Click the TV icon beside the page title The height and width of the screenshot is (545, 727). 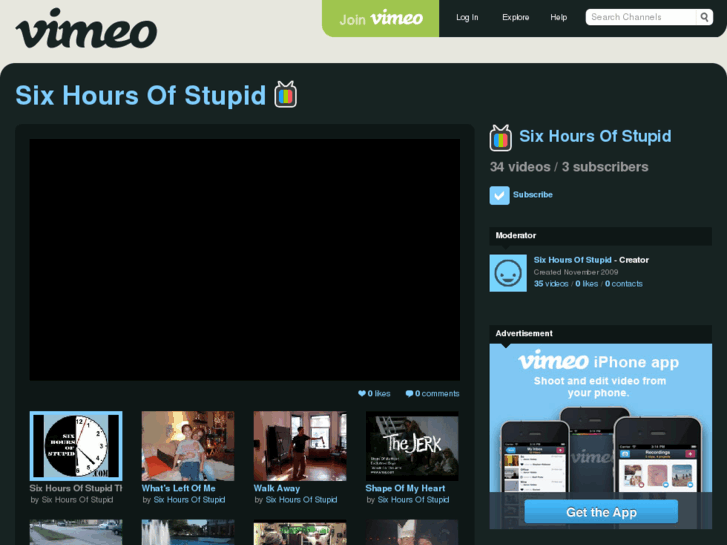pyautogui.click(x=286, y=95)
